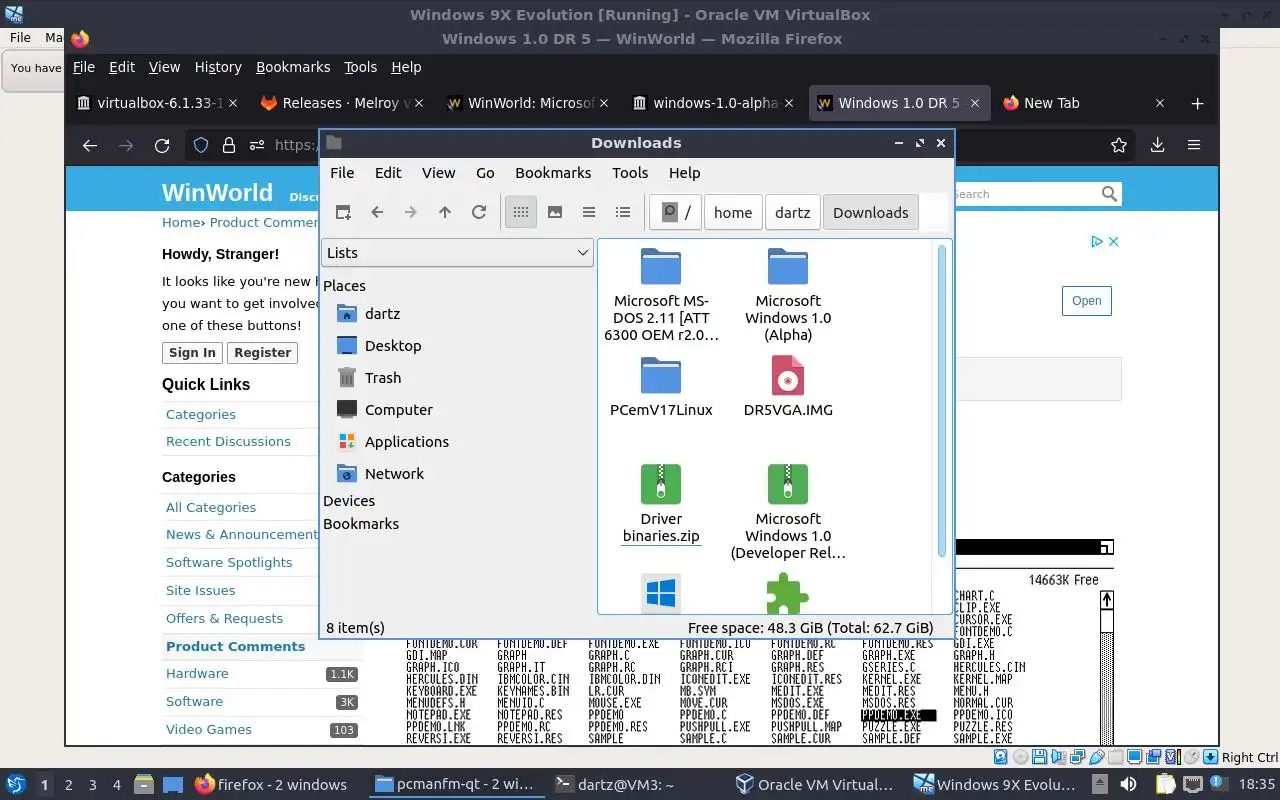1280x800 pixels.
Task: Open Software Spotlights category link
Action: (x=229, y=562)
